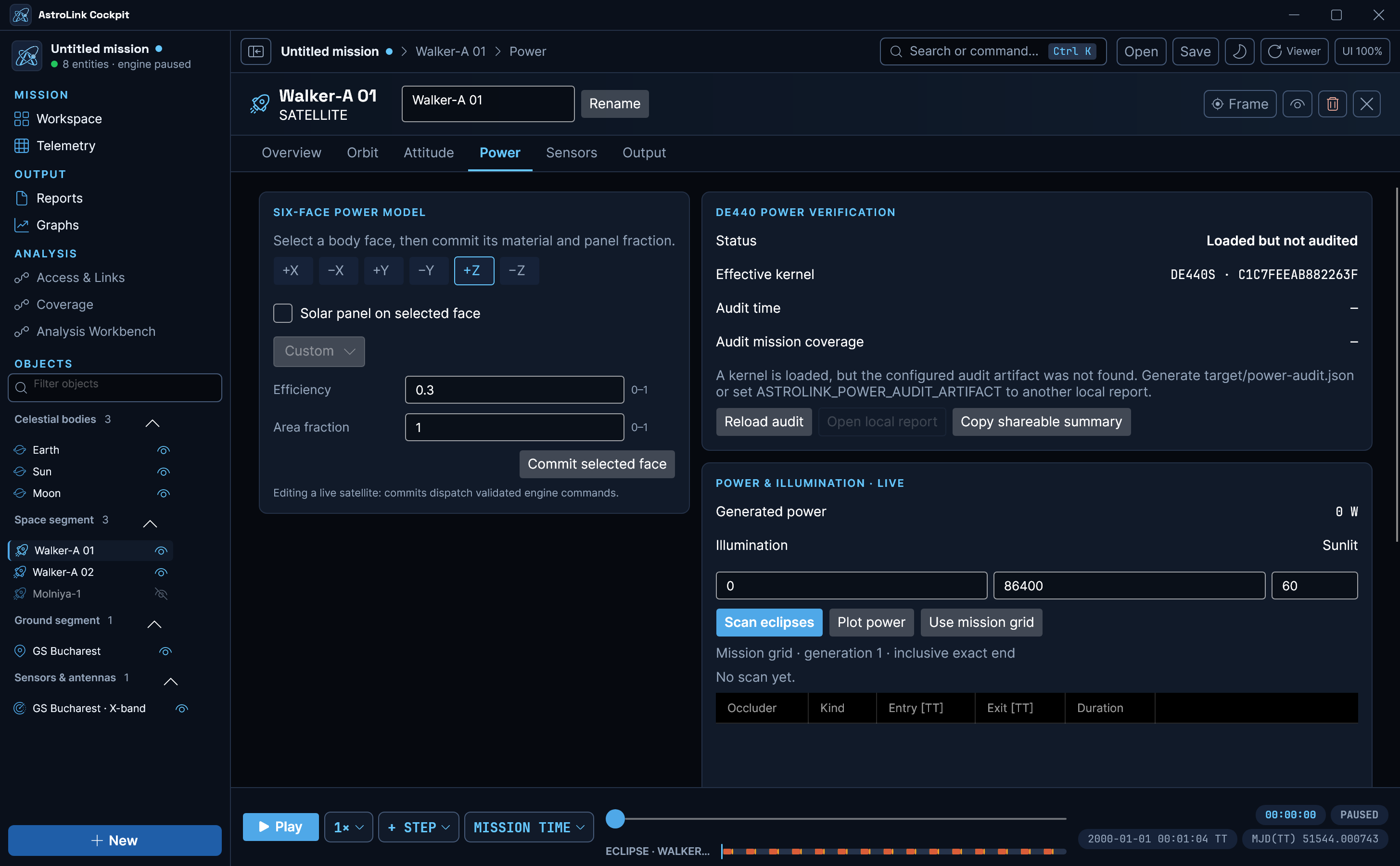The width and height of the screenshot is (1400, 866).
Task: Toggle dark mode moon icon
Action: tap(1239, 51)
